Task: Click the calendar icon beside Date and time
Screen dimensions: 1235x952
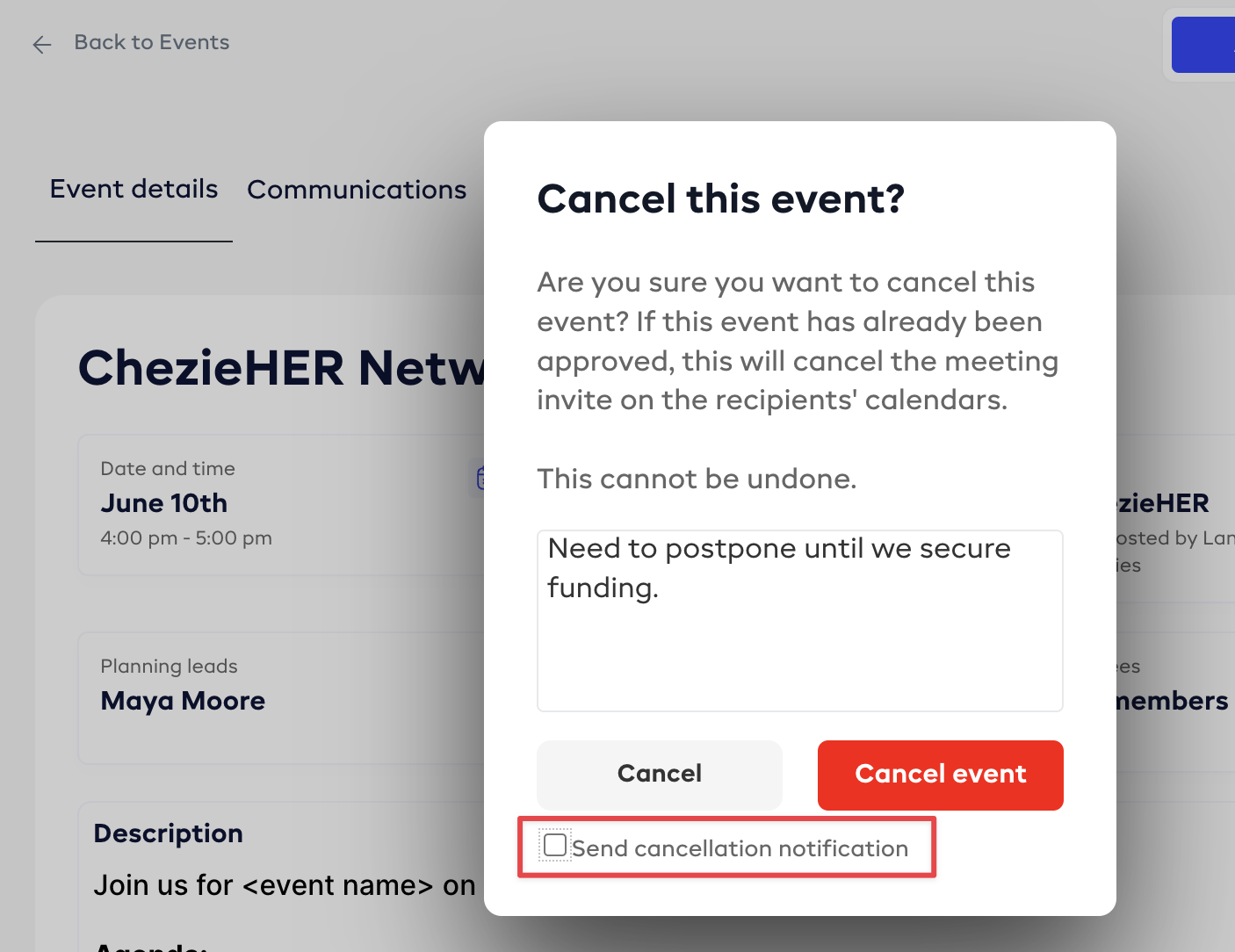Action: pos(480,478)
